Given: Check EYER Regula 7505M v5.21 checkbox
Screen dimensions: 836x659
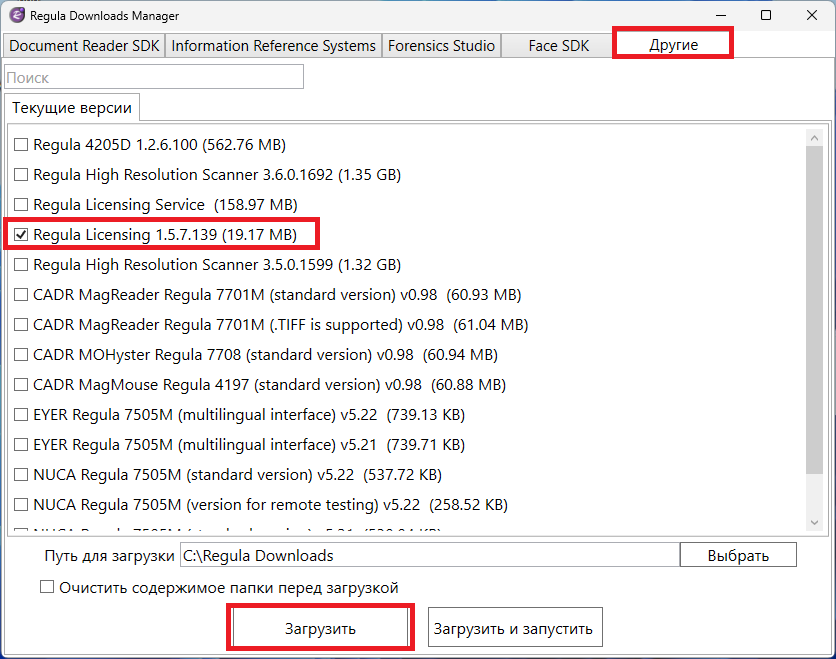Looking at the screenshot, I should tap(21, 444).
